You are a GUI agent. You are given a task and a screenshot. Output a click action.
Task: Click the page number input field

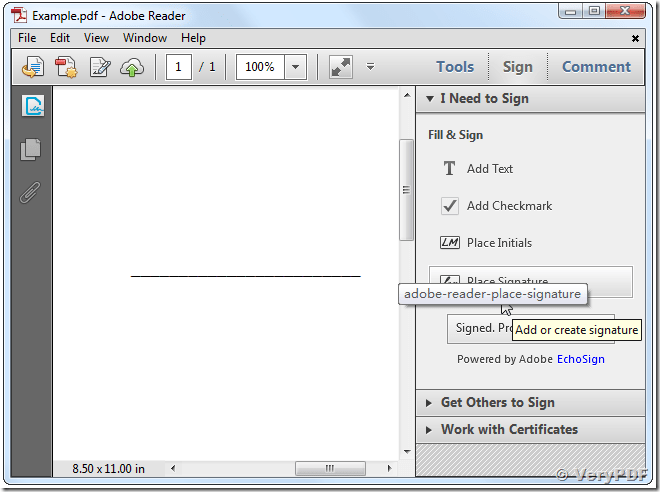click(179, 67)
